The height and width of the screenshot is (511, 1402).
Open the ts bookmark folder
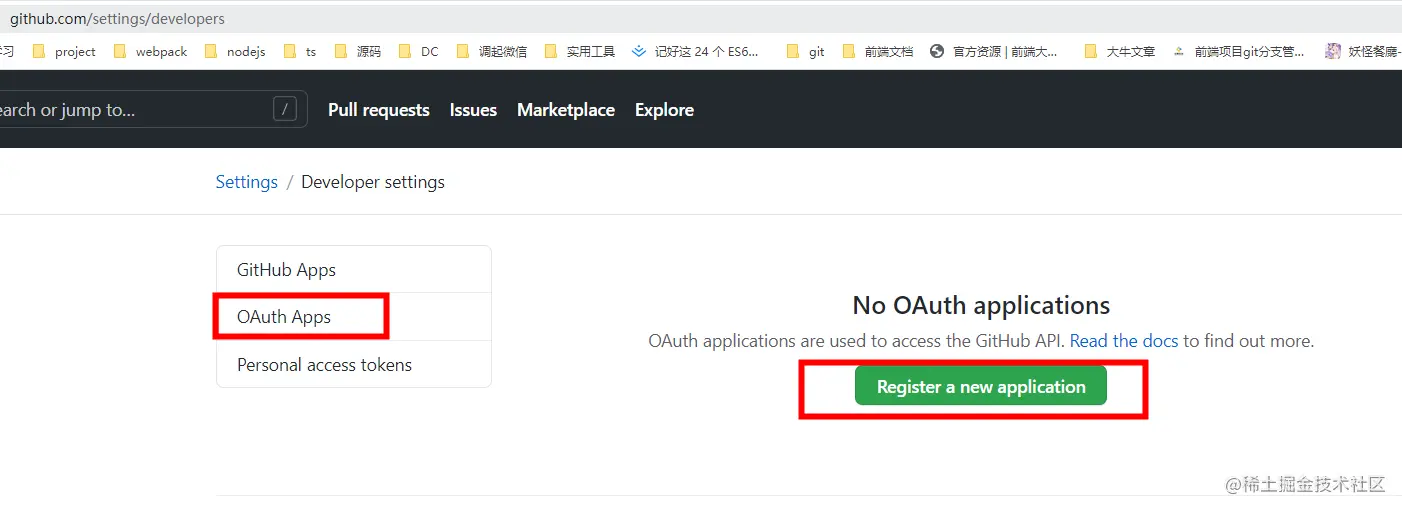click(x=300, y=51)
